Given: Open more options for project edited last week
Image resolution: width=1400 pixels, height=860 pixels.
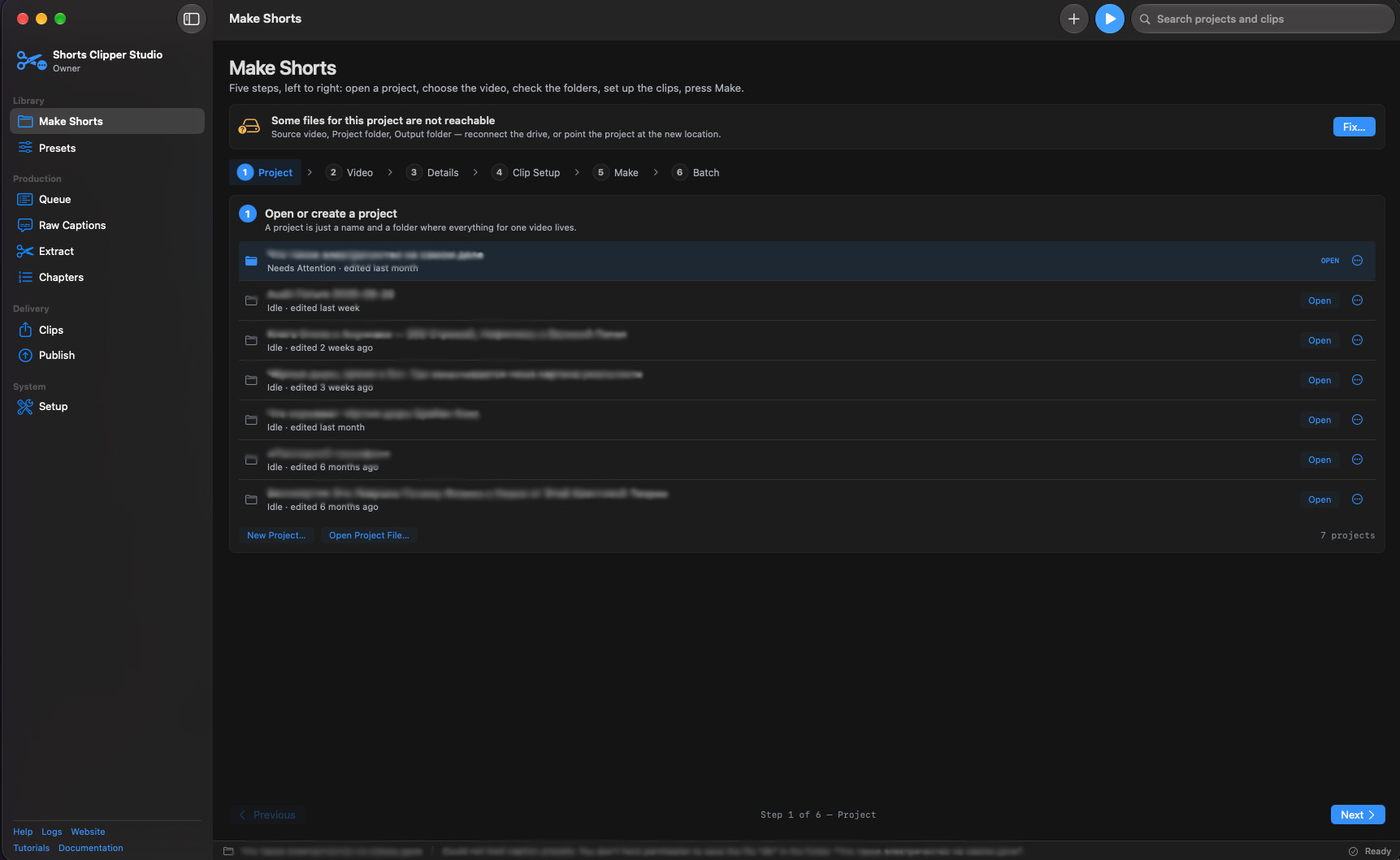Looking at the screenshot, I should pyautogui.click(x=1357, y=300).
